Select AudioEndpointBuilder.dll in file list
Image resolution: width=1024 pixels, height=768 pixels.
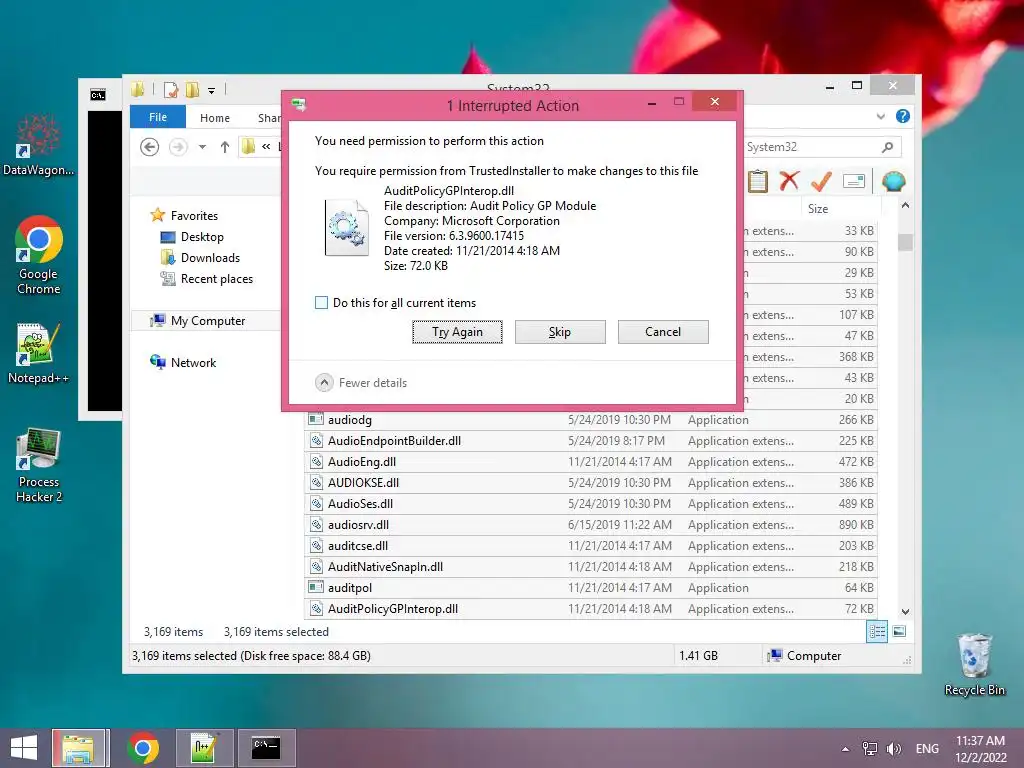(x=591, y=441)
